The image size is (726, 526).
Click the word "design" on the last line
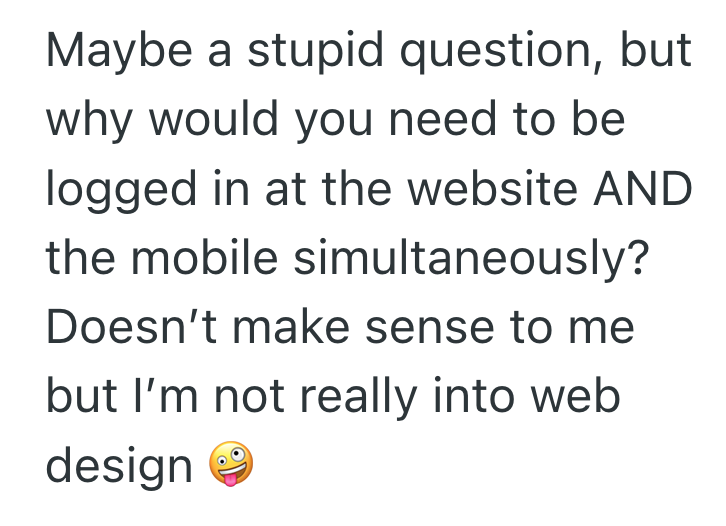pos(119,467)
